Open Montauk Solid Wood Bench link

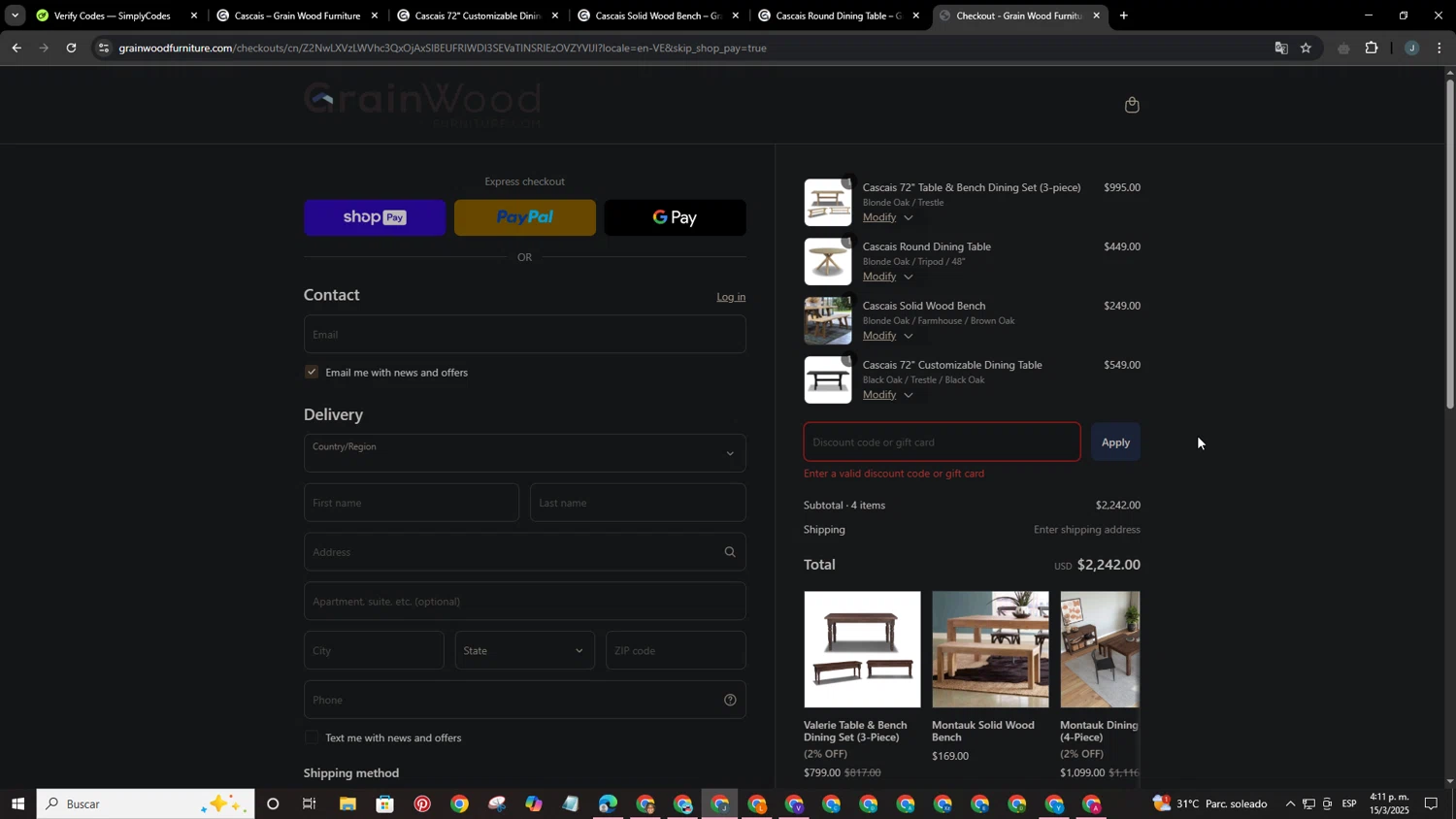tap(982, 732)
